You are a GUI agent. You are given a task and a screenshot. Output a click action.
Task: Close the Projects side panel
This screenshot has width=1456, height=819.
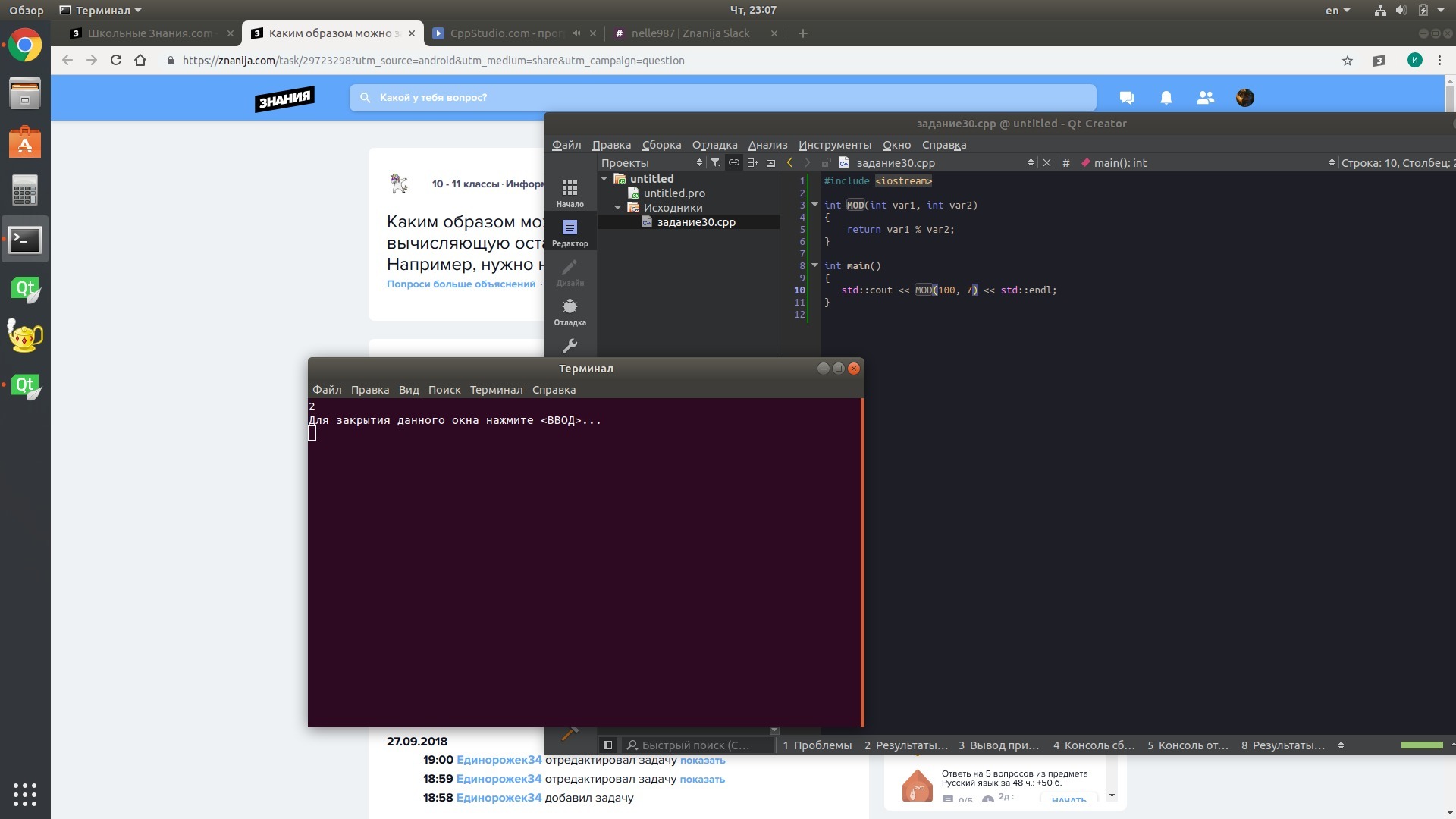tap(770, 162)
